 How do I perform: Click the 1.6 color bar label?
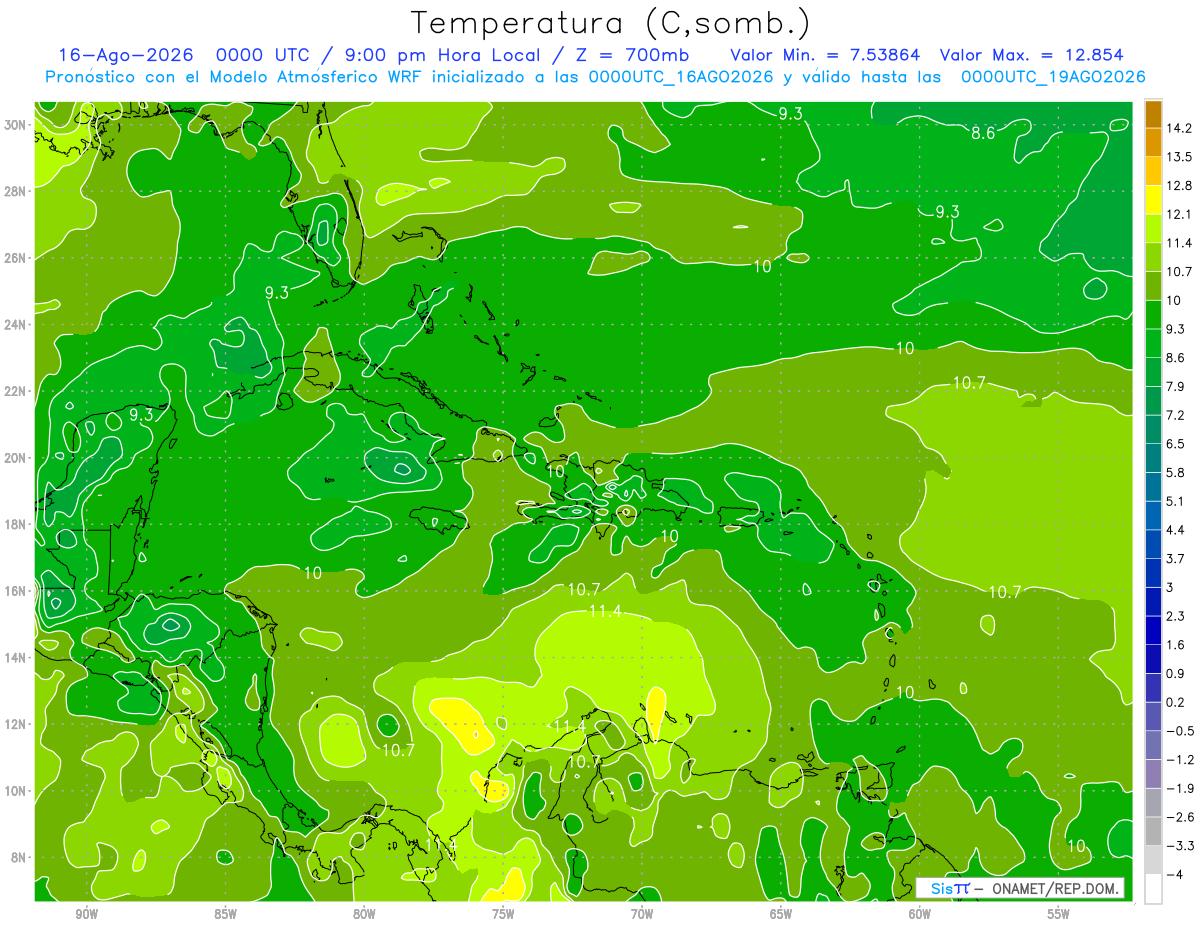point(1176,644)
